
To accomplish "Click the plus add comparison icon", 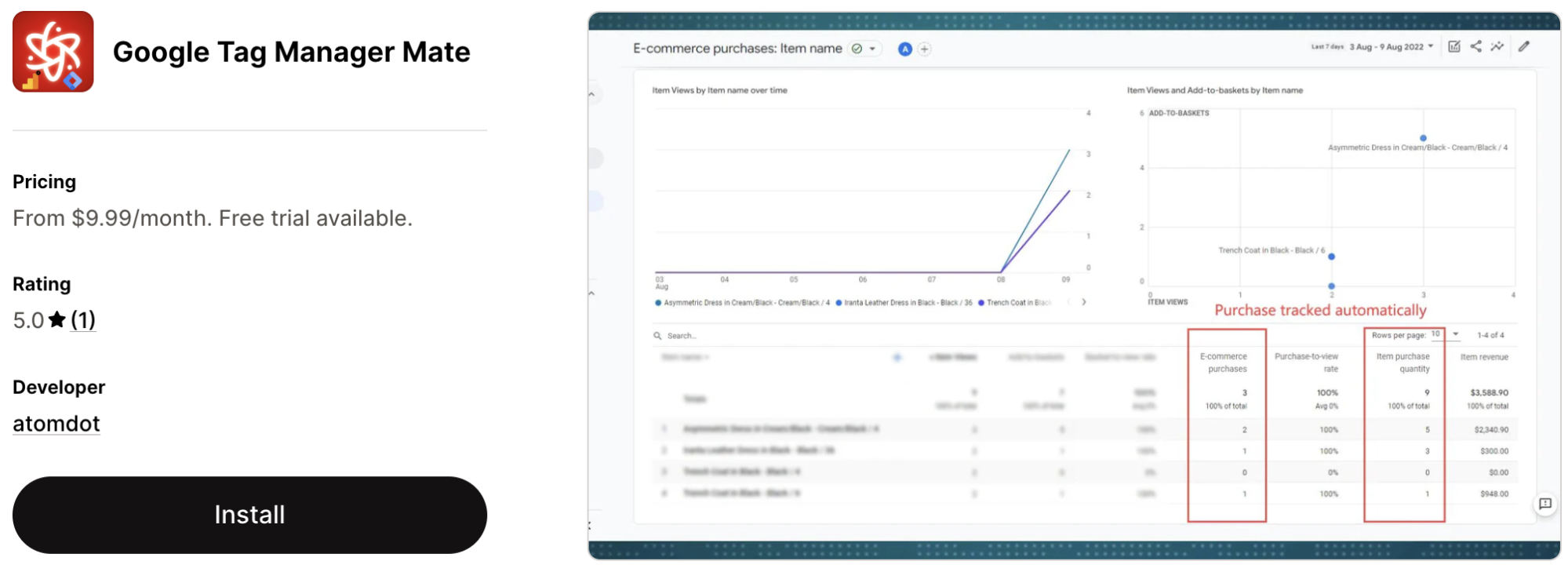I will coord(925,49).
